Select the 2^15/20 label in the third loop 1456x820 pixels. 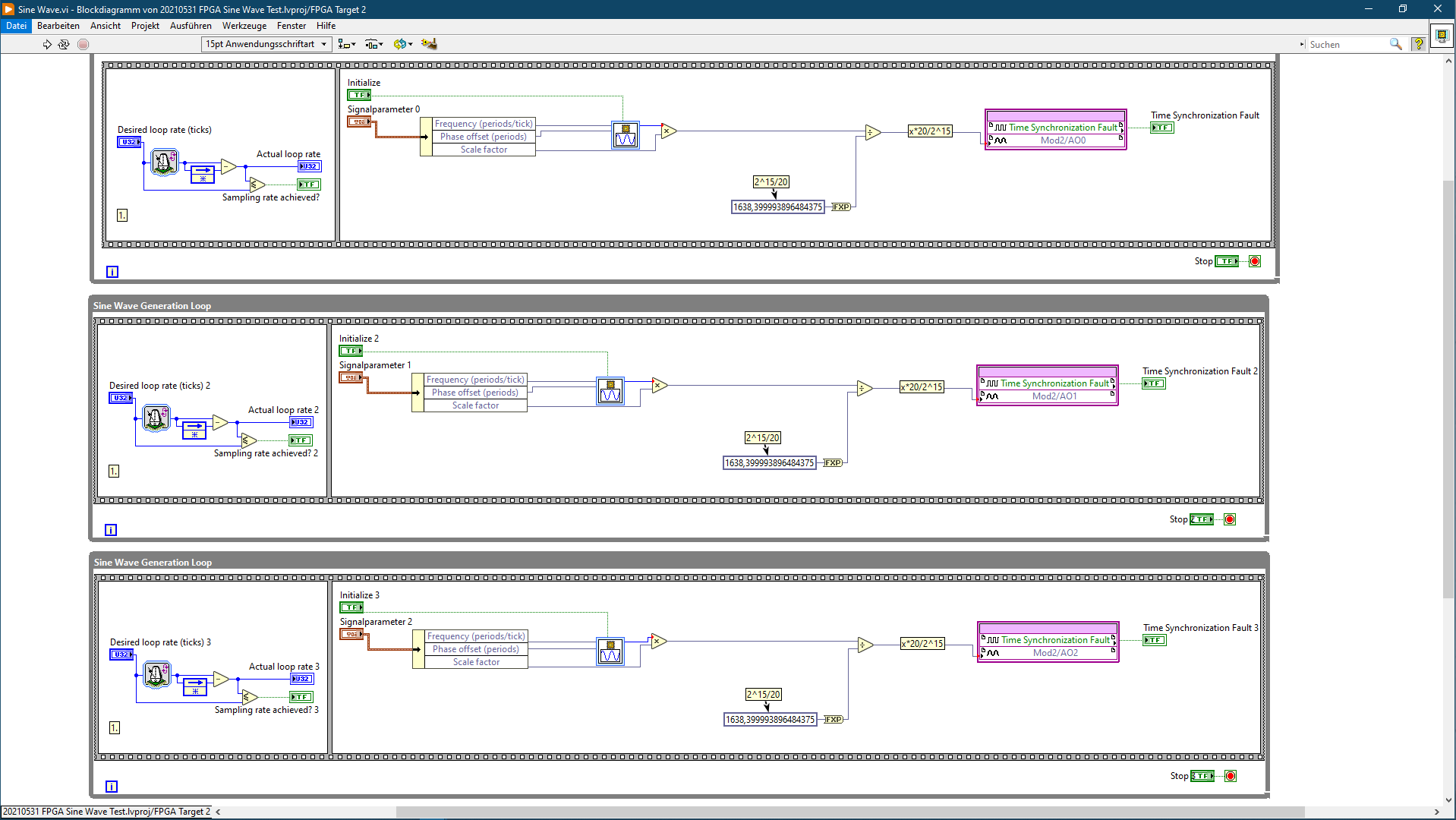(763, 695)
